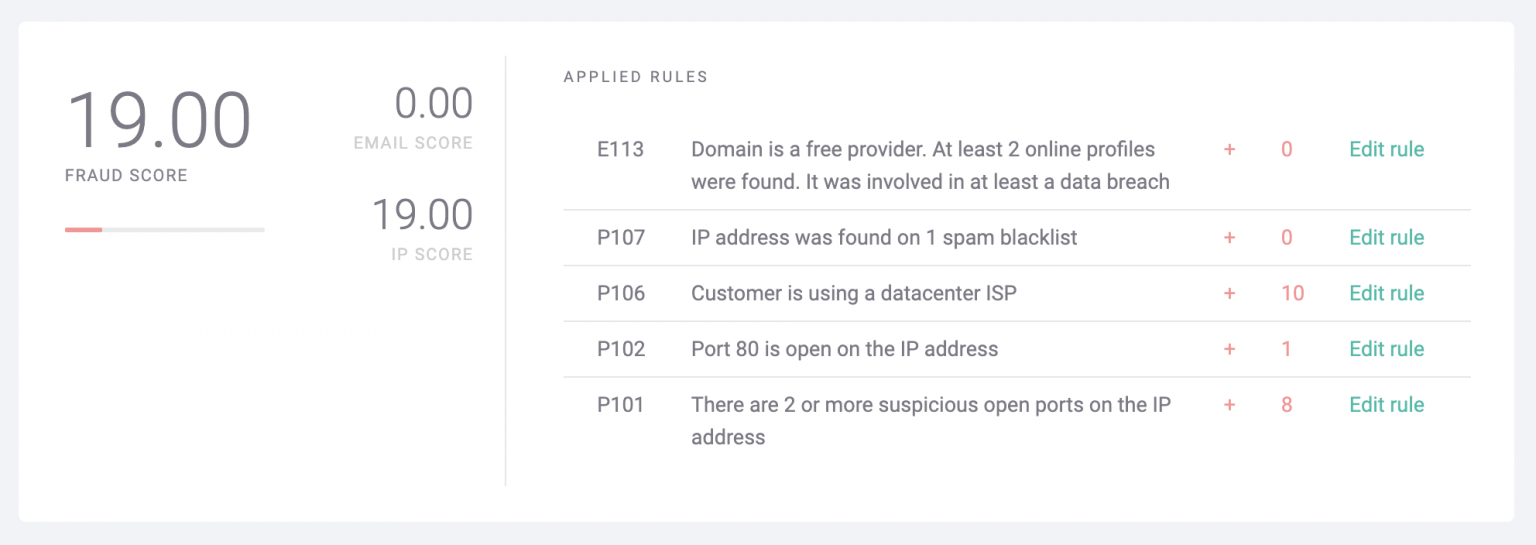
Task: Select rule code P106
Action: point(621,294)
